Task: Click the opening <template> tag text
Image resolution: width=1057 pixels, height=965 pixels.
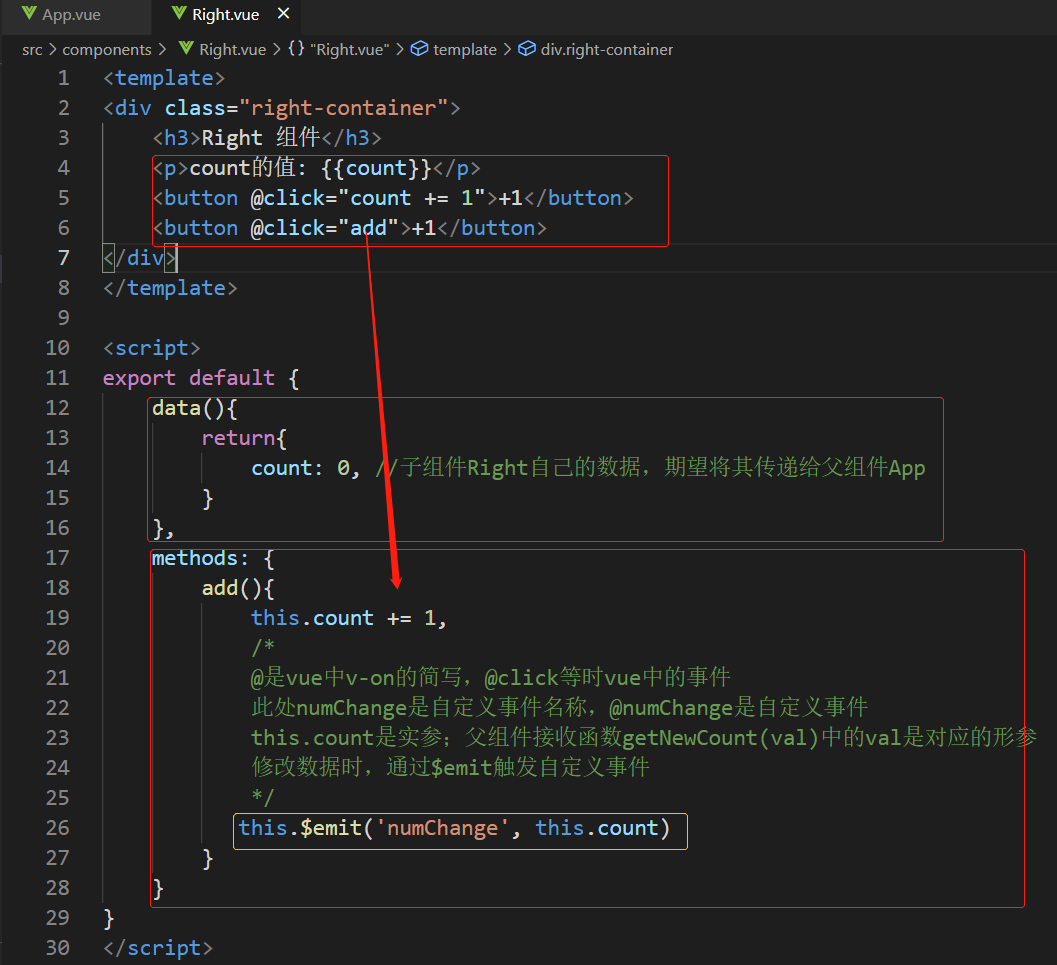Action: pos(164,78)
